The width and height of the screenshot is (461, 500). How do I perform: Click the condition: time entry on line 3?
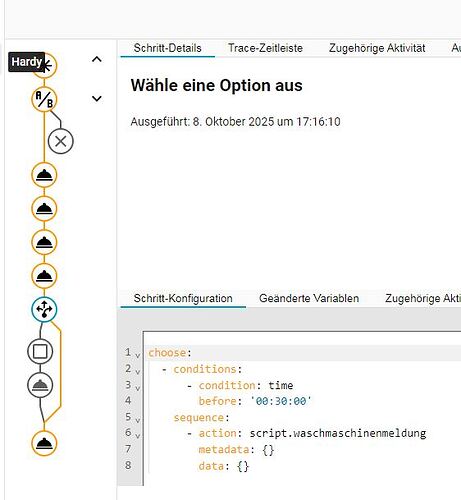click(x=246, y=385)
